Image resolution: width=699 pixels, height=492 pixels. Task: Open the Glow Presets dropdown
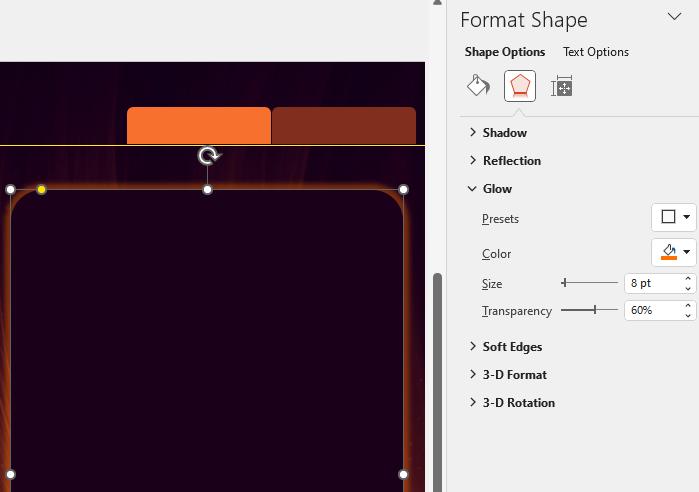(x=674, y=217)
